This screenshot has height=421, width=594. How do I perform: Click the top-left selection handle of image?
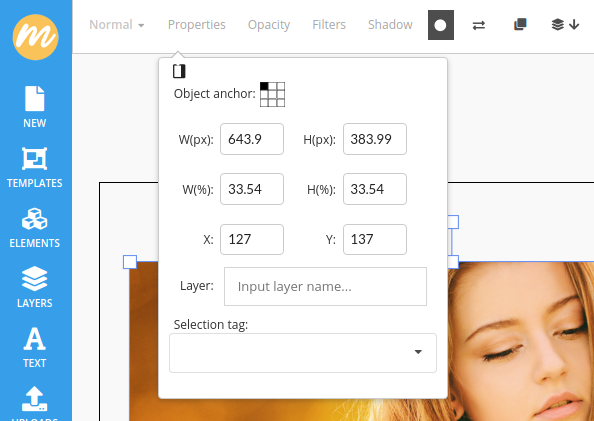tap(130, 262)
